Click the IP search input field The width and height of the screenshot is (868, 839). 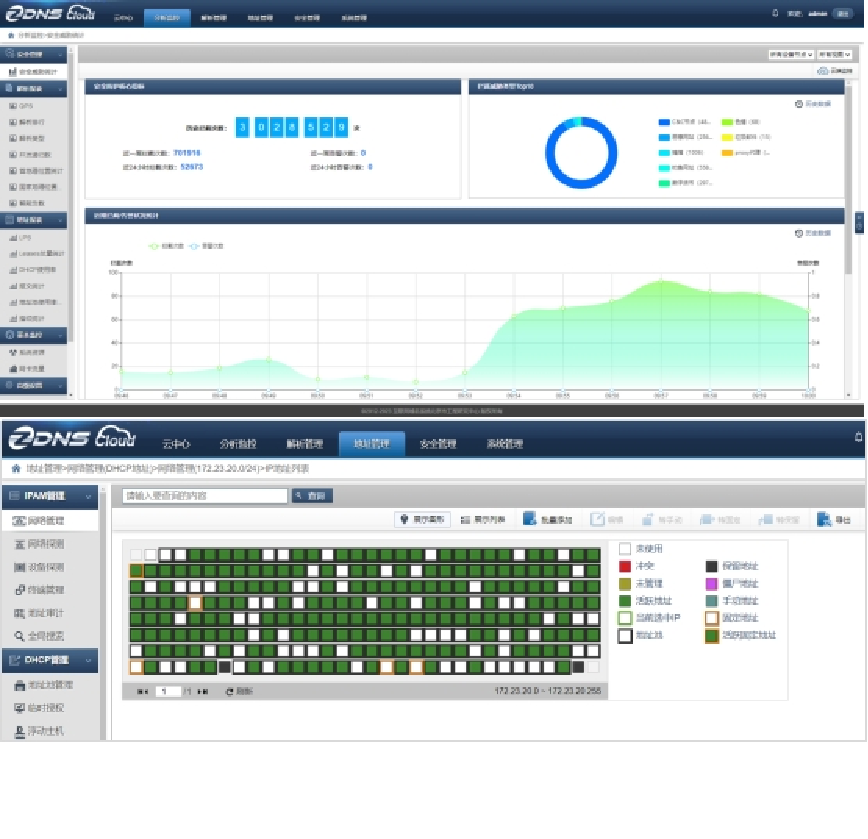click(205, 496)
